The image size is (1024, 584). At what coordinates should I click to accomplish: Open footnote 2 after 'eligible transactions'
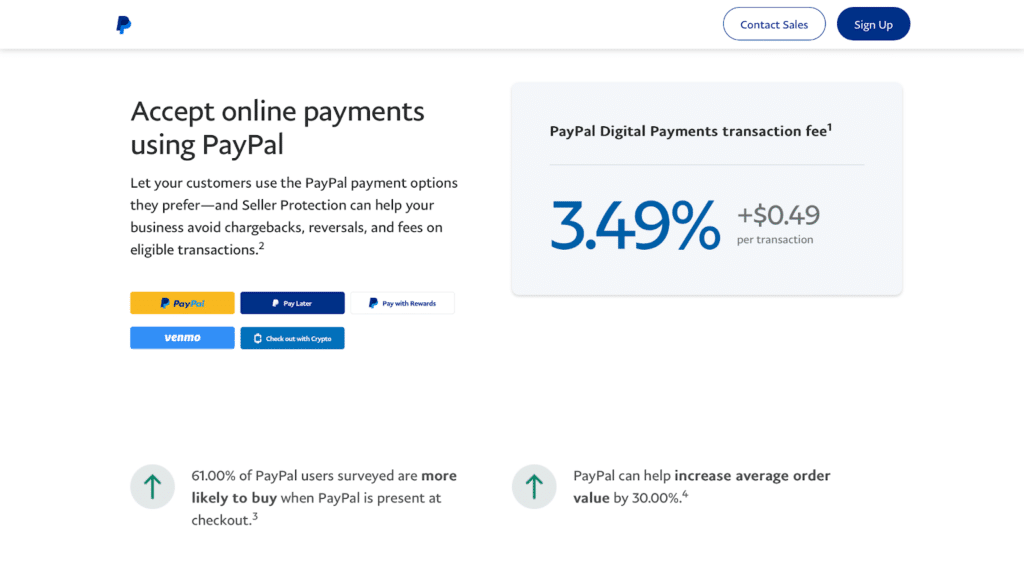(261, 245)
